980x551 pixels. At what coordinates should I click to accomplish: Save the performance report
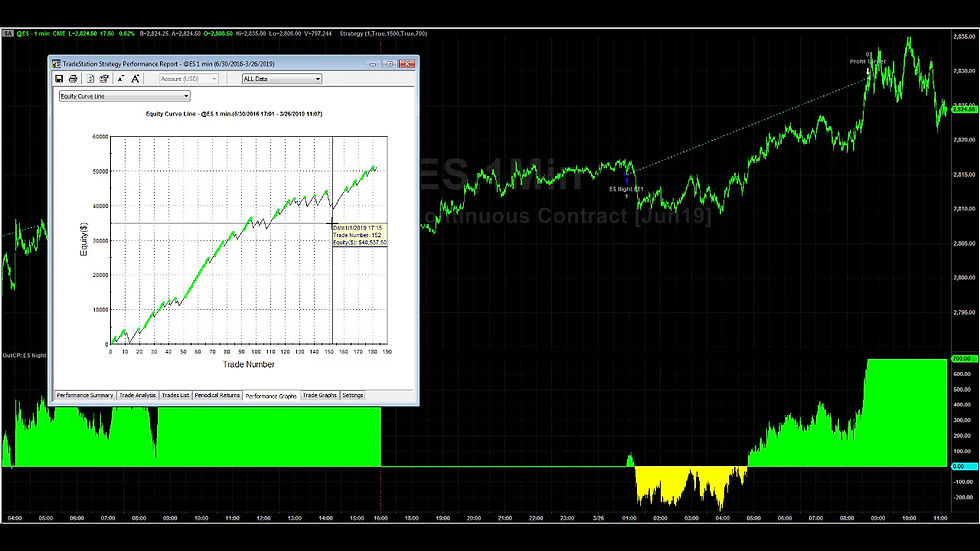59,79
